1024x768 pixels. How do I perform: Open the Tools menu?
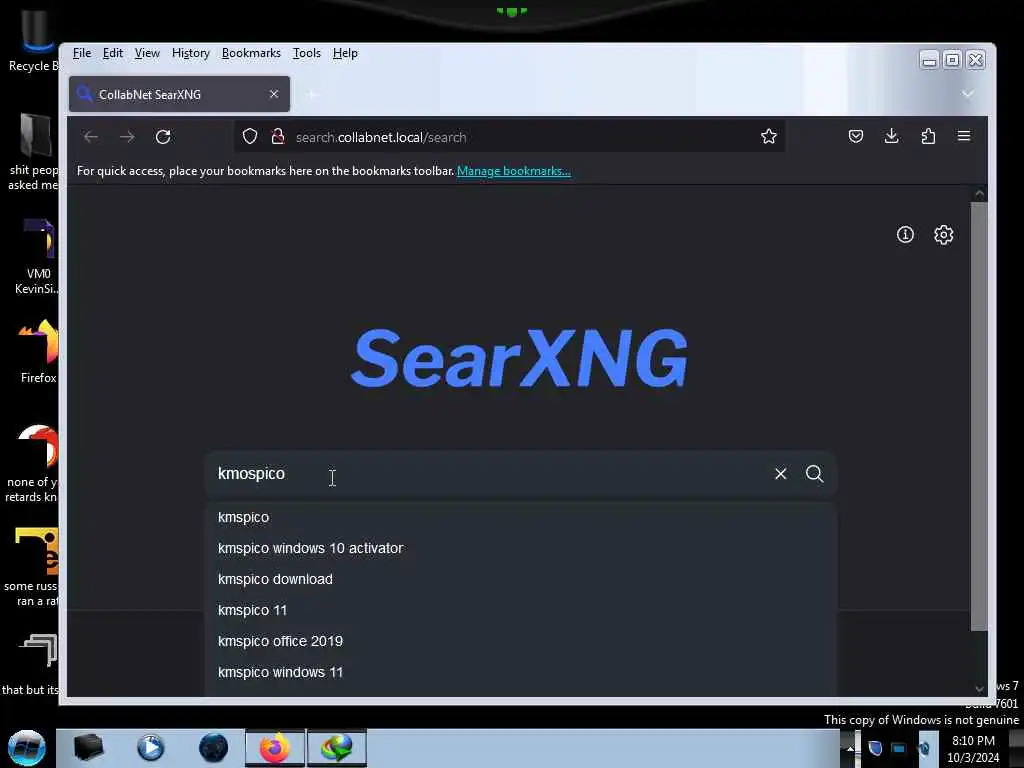(306, 53)
